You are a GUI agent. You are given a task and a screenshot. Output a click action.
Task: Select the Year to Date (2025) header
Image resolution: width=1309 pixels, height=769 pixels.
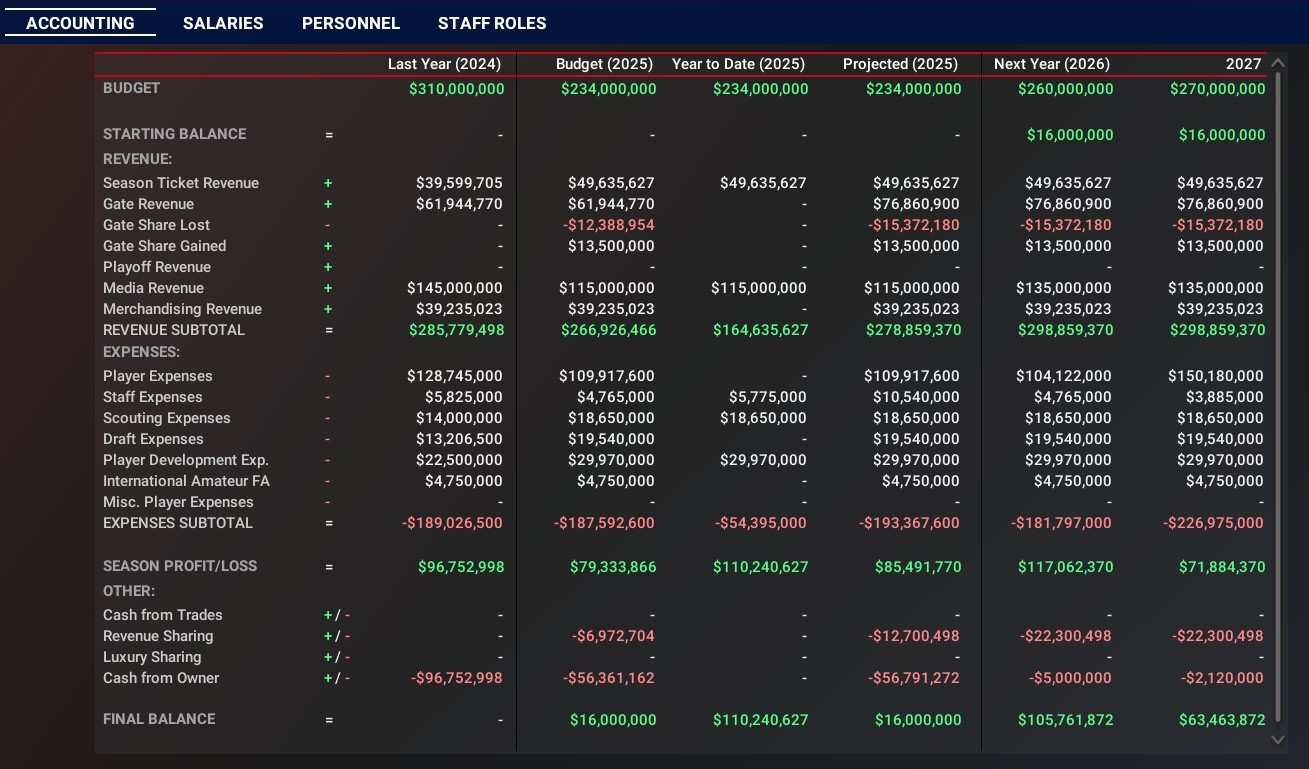pos(738,64)
